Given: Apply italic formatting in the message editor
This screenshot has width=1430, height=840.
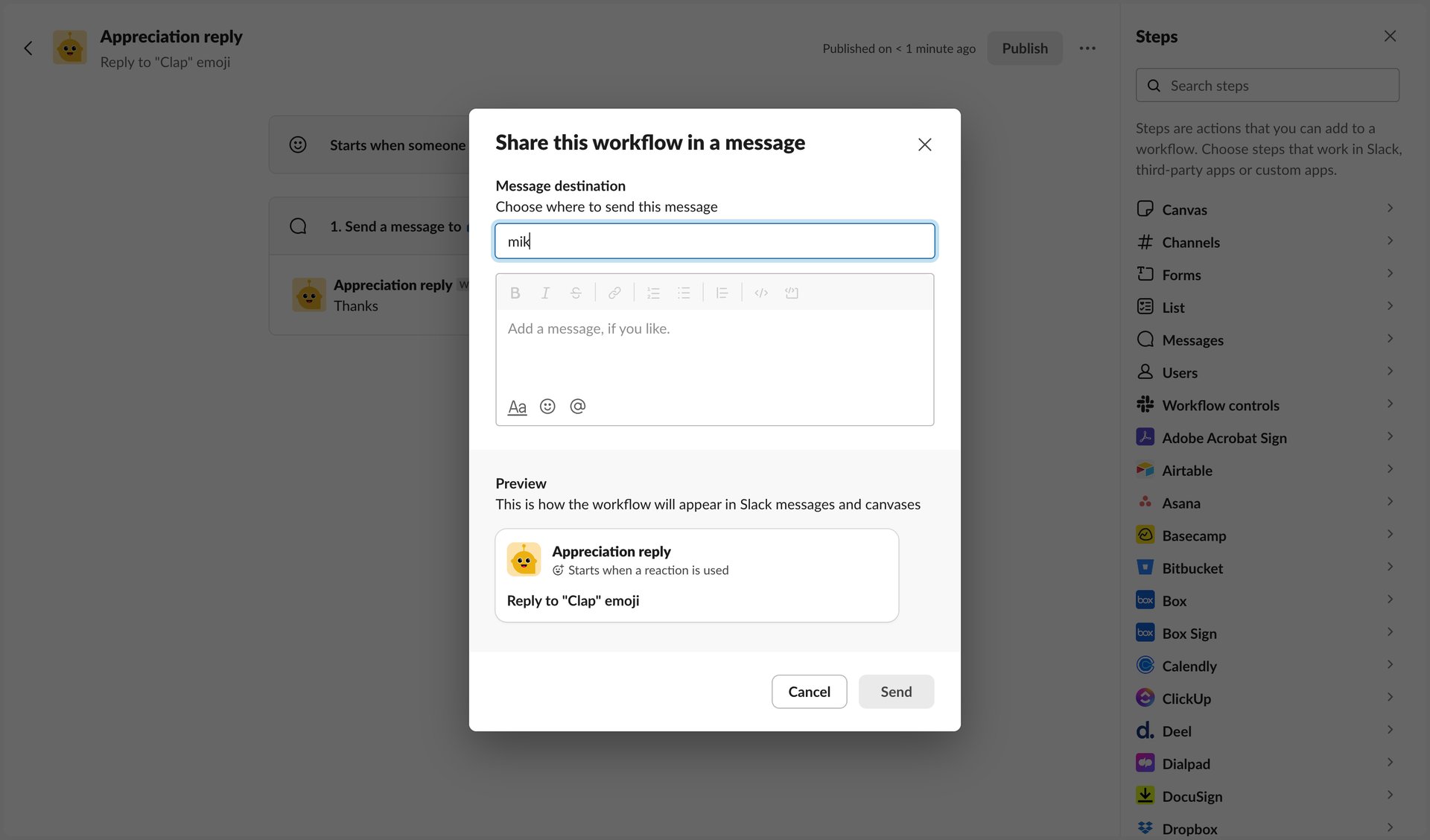Looking at the screenshot, I should click(x=545, y=293).
